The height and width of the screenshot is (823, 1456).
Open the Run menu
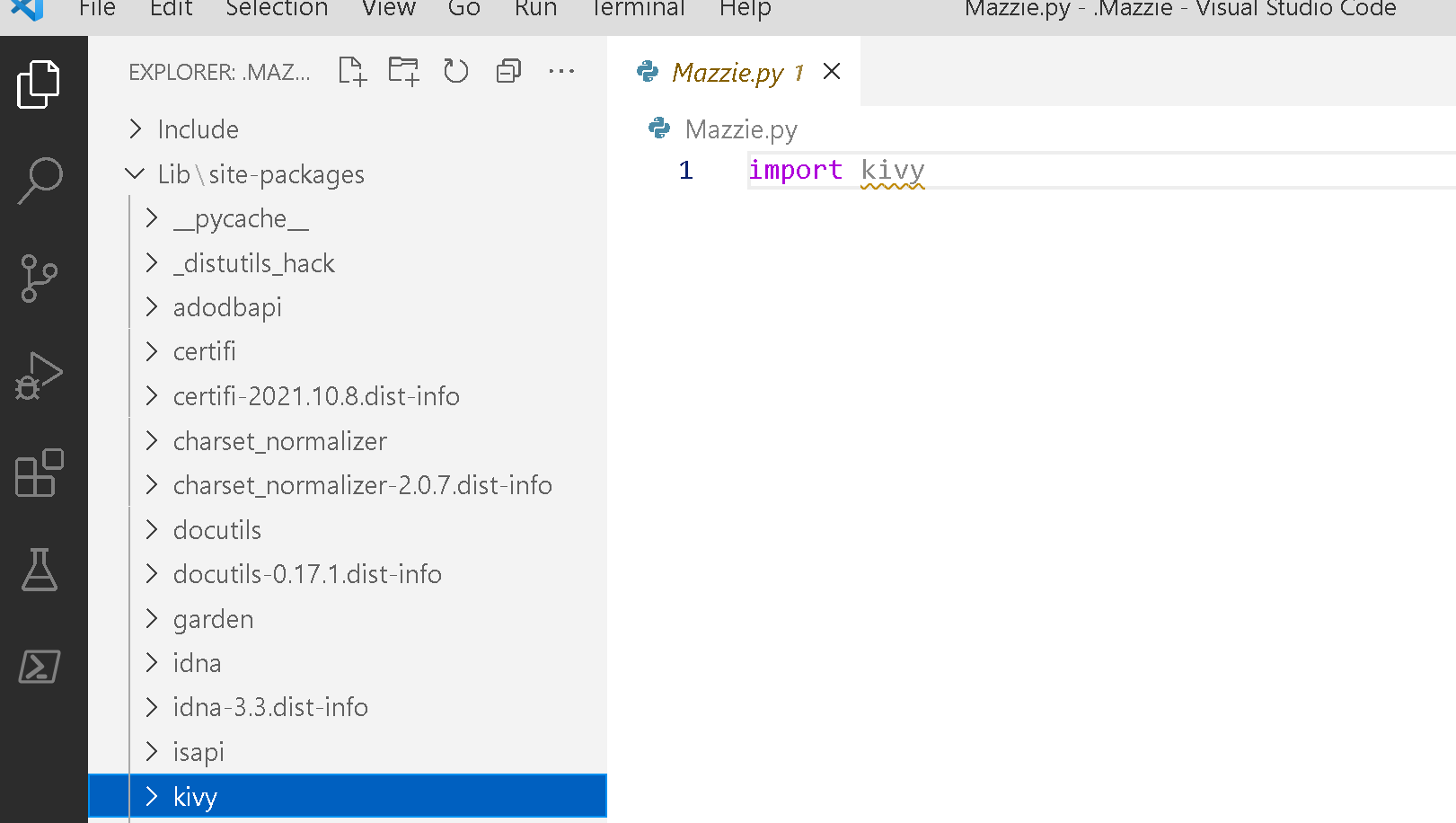pos(536,9)
